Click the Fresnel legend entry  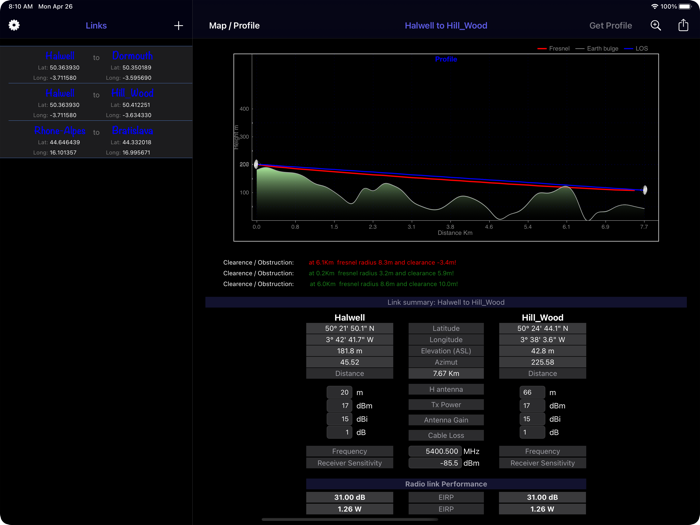[554, 49]
